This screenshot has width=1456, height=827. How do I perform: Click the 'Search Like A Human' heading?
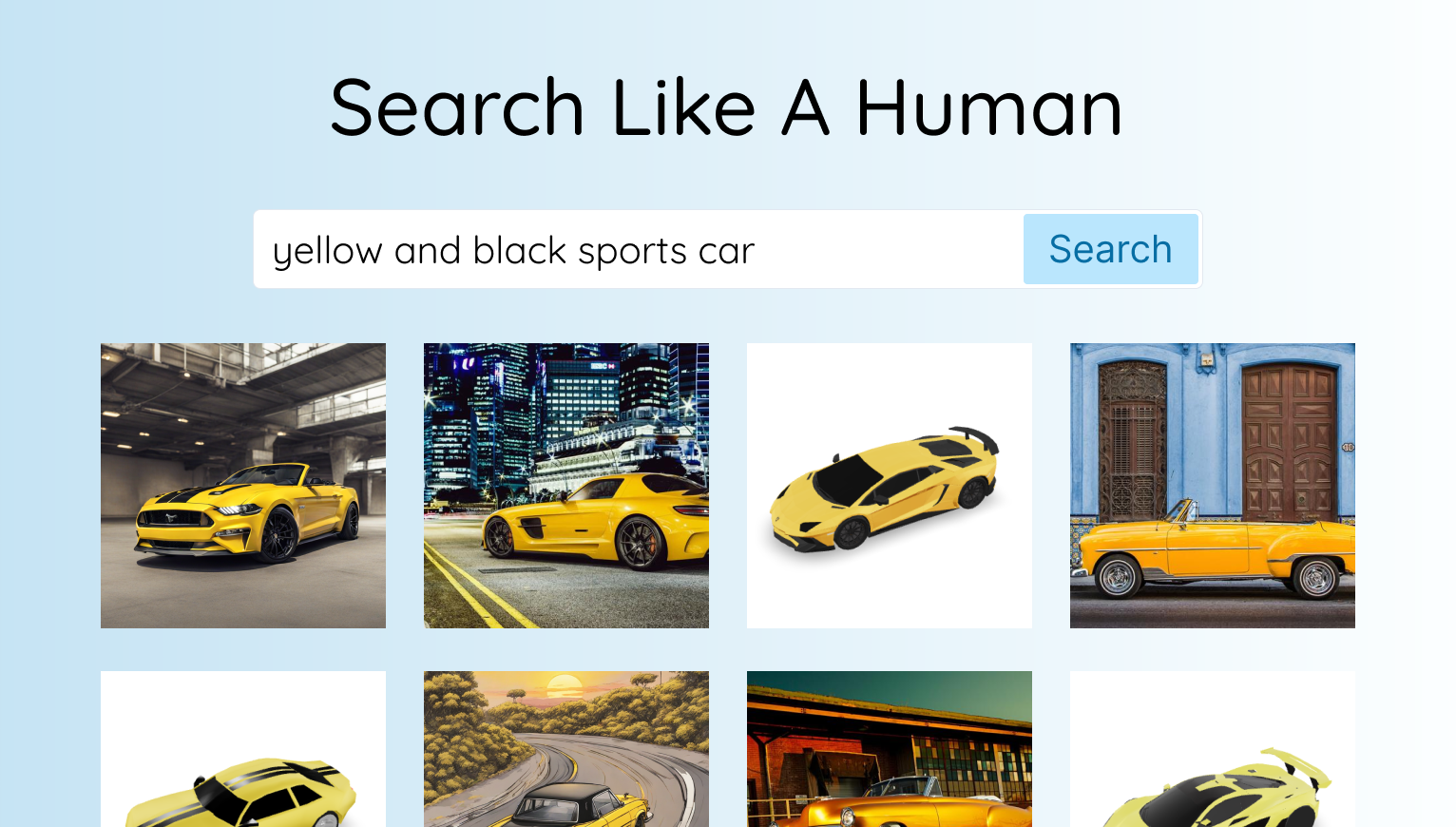[x=727, y=108]
